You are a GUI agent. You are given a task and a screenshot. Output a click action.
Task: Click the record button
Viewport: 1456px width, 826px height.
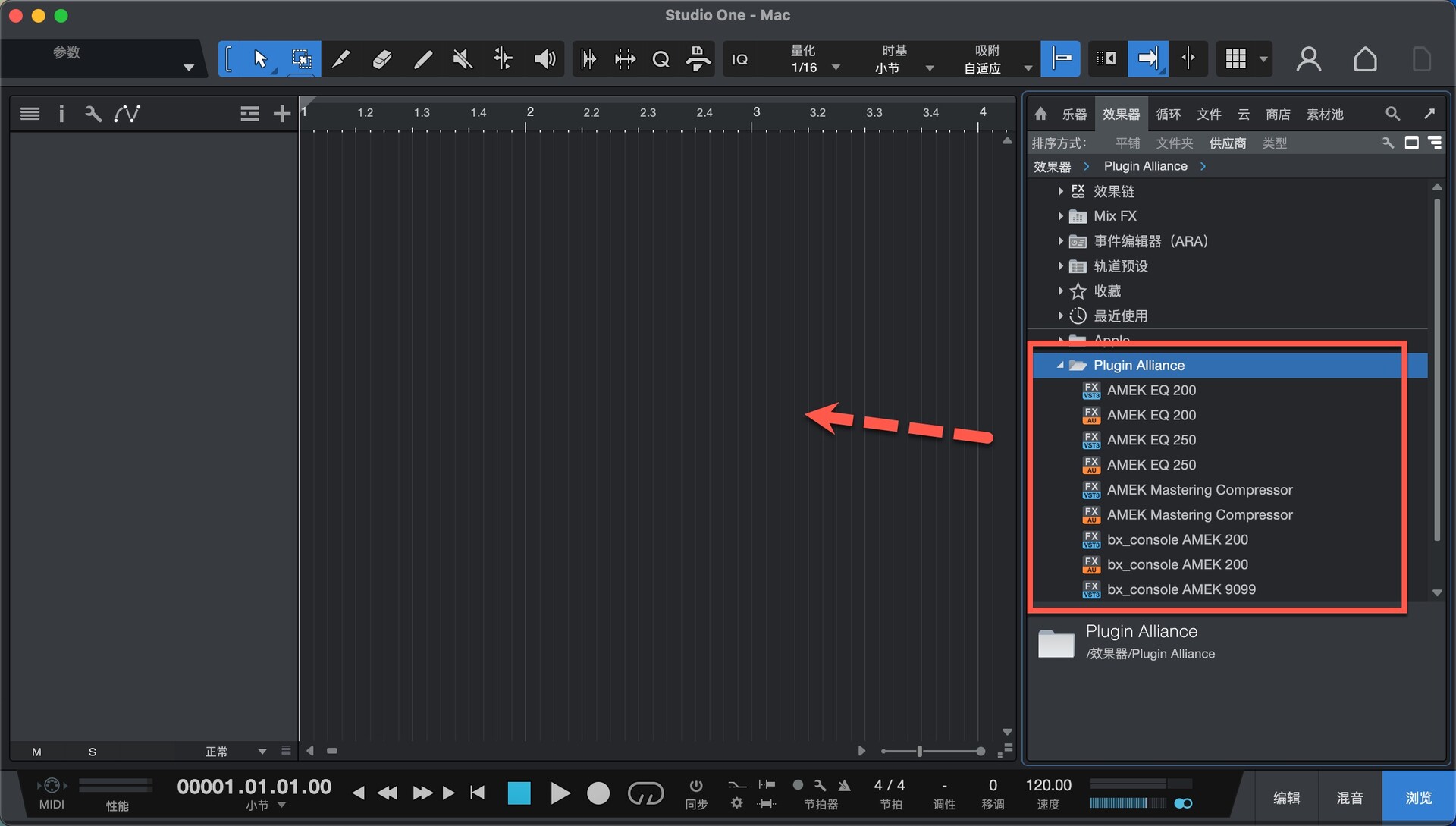(x=598, y=793)
